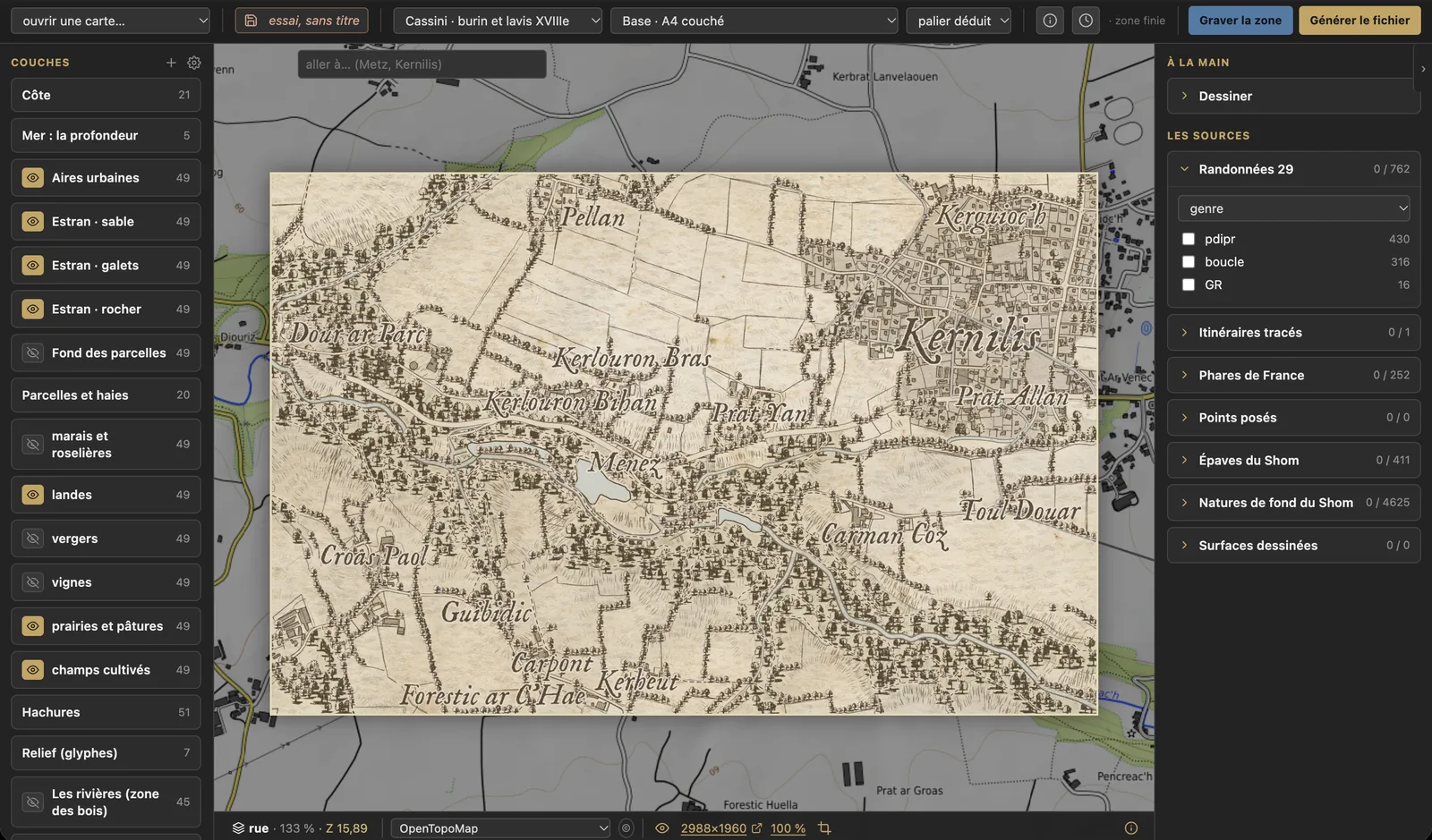Hide the prairies et pâtures layer

33,626
